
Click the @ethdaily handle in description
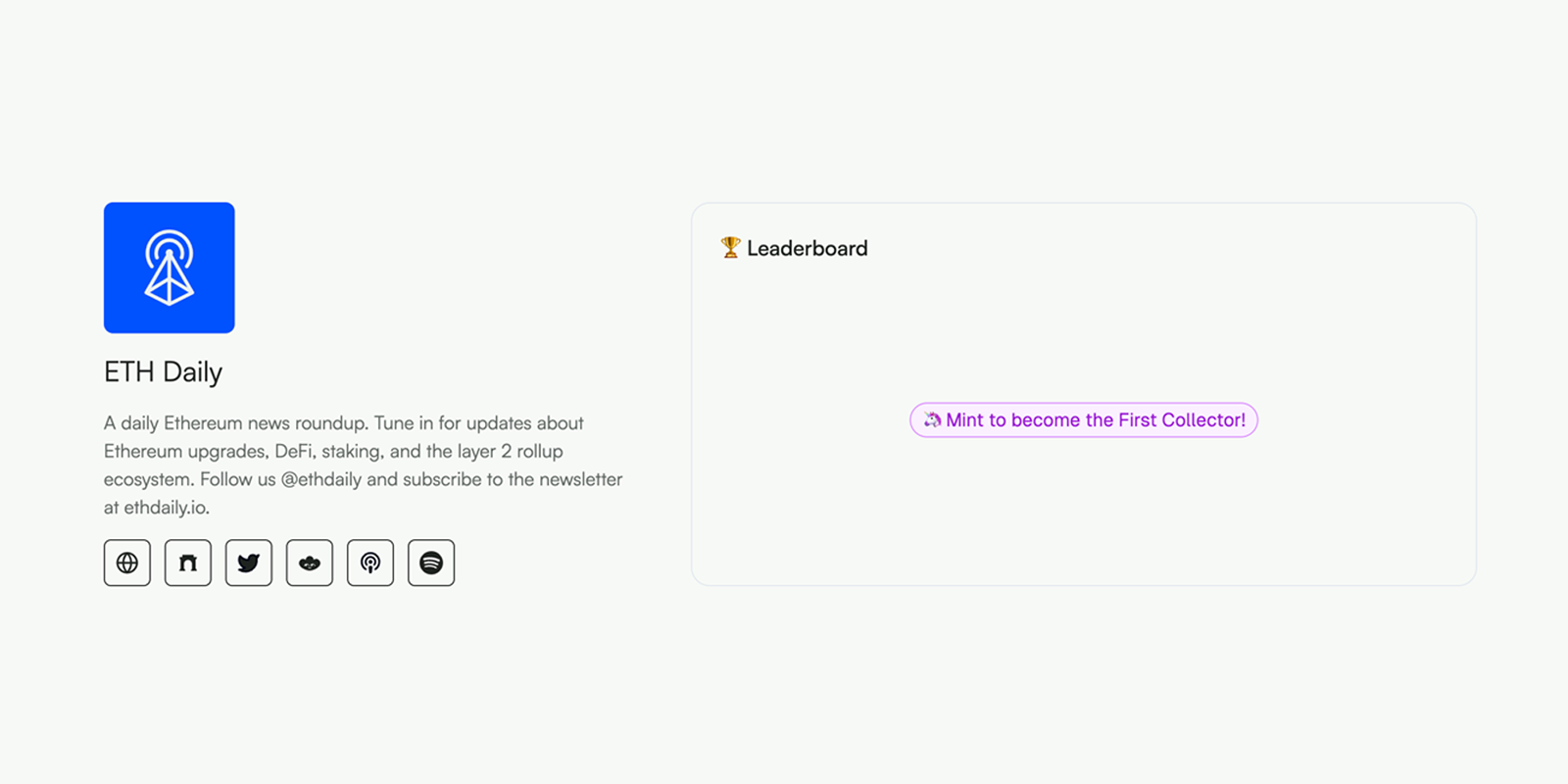321,479
